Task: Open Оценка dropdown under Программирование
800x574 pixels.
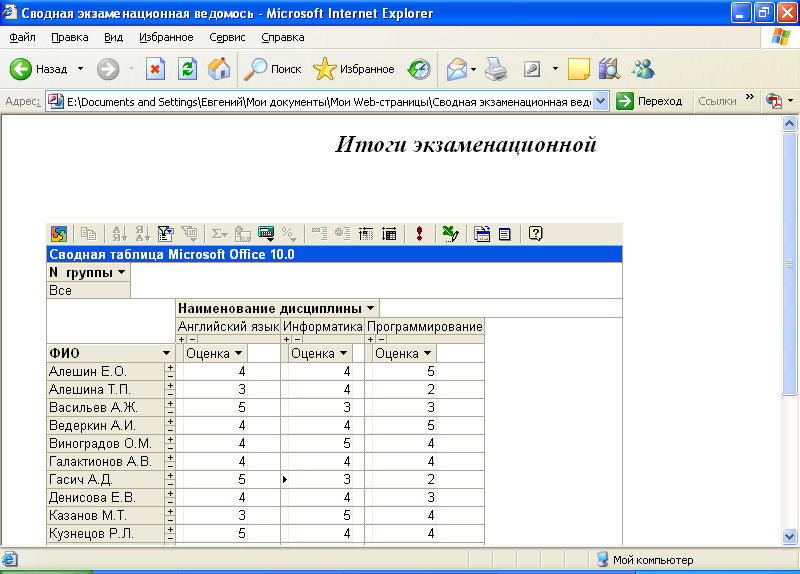Action: tap(428, 353)
